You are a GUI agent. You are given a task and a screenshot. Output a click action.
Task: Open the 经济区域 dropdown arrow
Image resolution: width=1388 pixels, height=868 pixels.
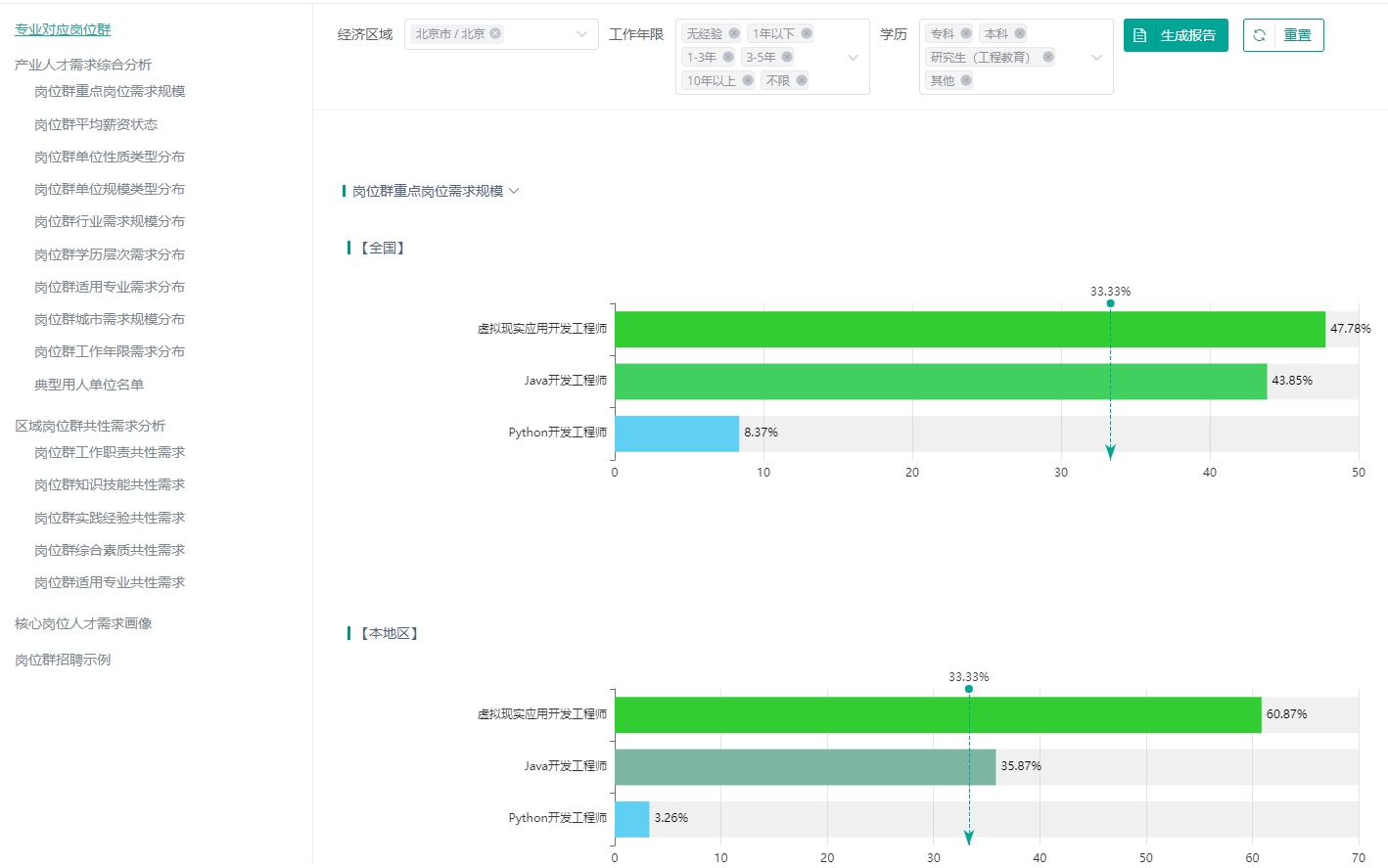[581, 34]
